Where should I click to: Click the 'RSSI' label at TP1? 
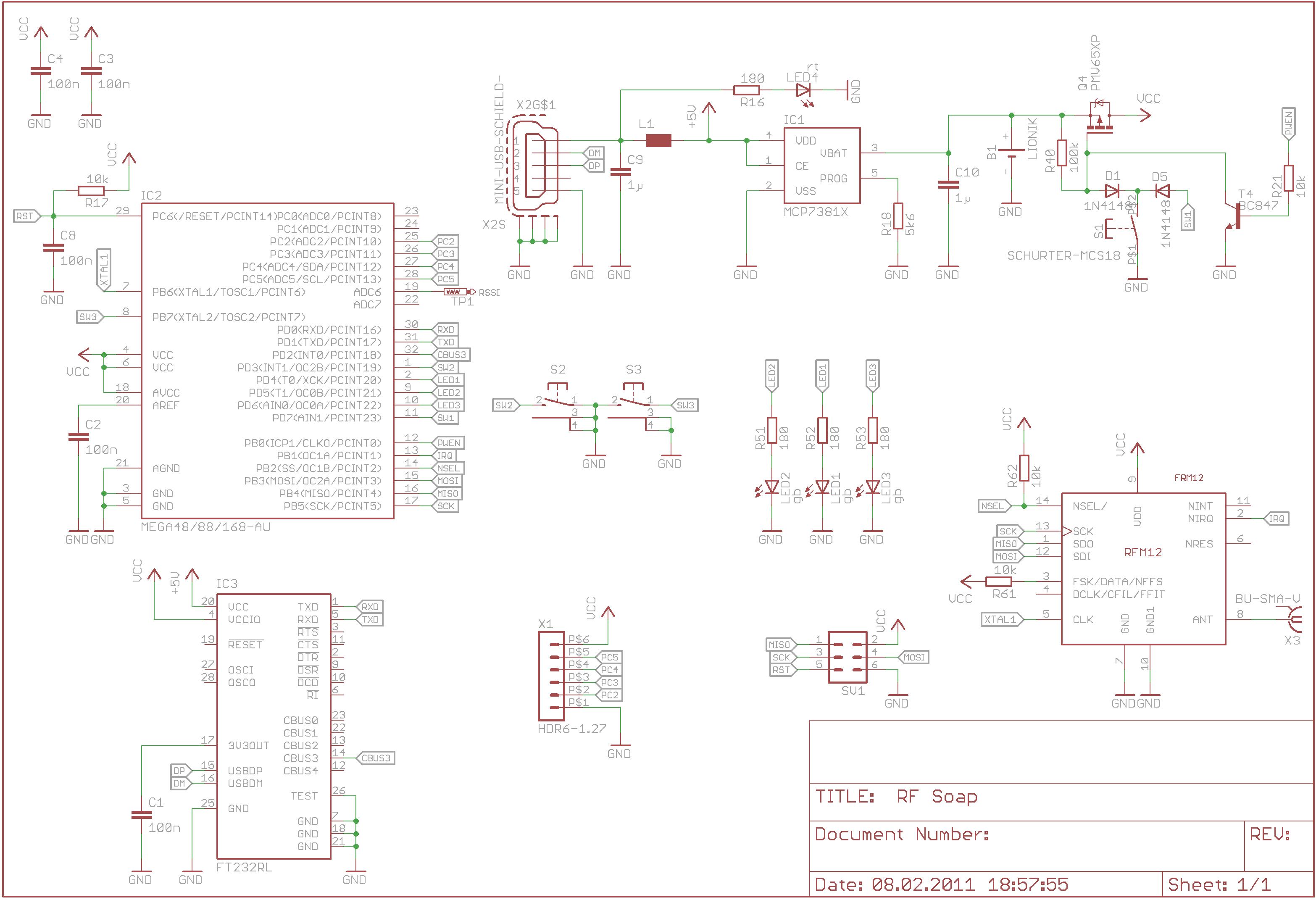(489, 293)
